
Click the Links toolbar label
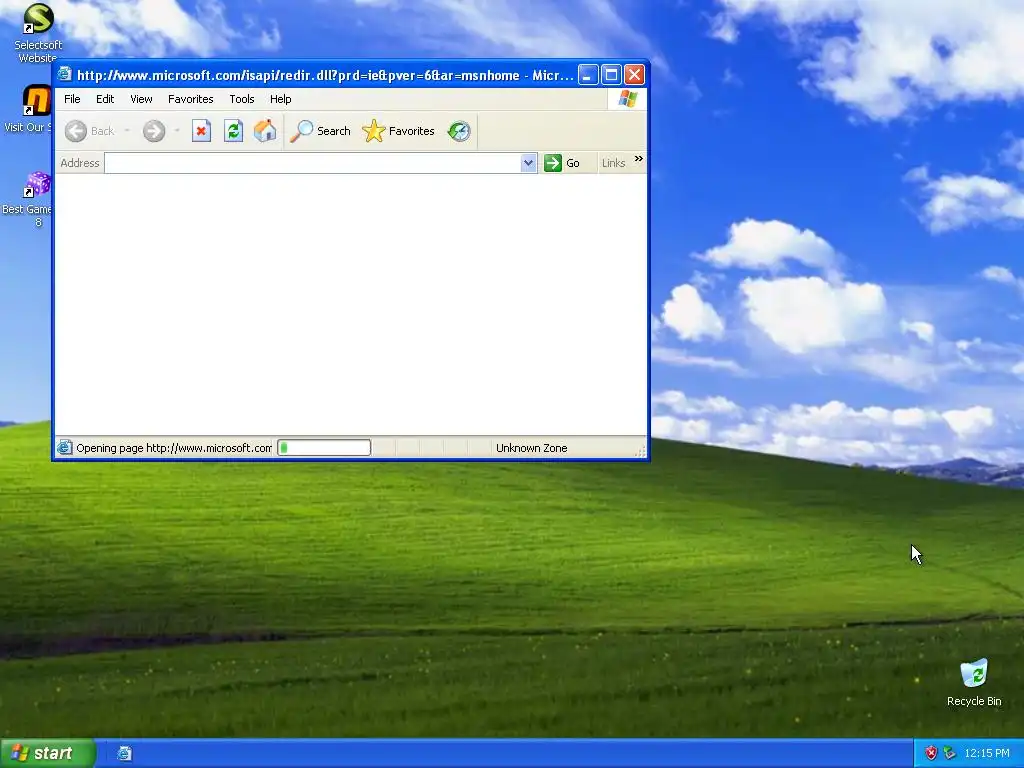(x=613, y=163)
